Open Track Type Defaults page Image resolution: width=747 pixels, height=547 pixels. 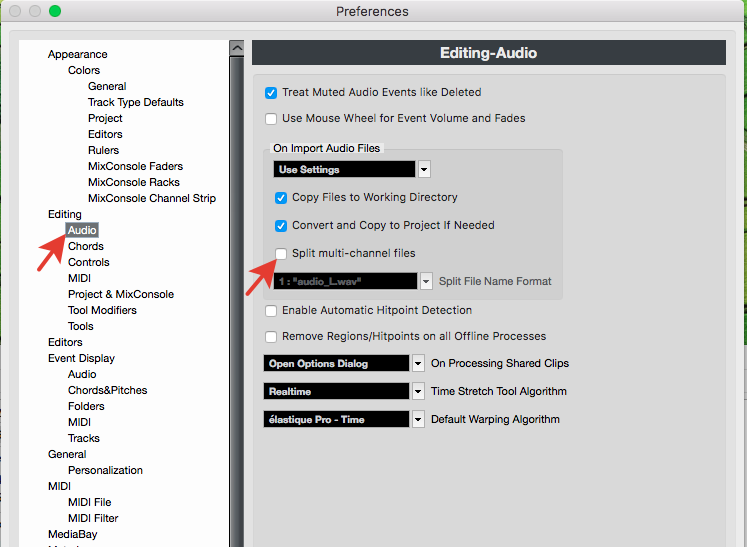[136, 102]
